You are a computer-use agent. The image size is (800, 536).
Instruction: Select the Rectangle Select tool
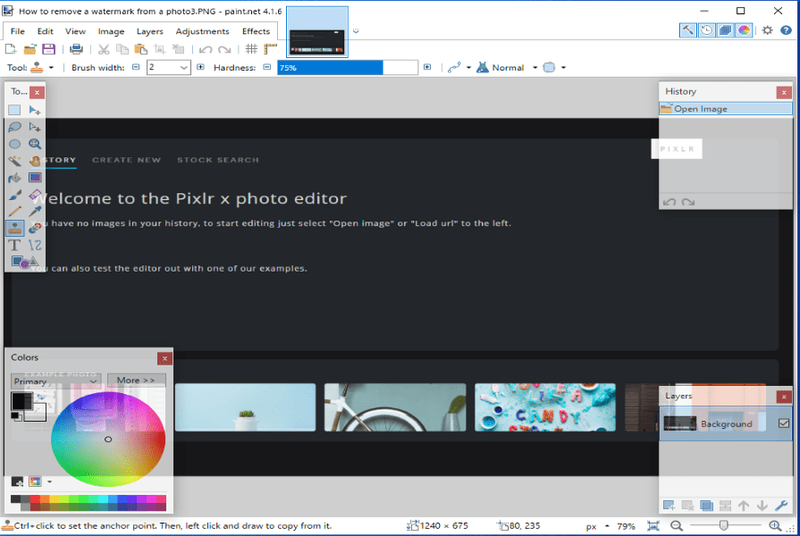coord(14,110)
